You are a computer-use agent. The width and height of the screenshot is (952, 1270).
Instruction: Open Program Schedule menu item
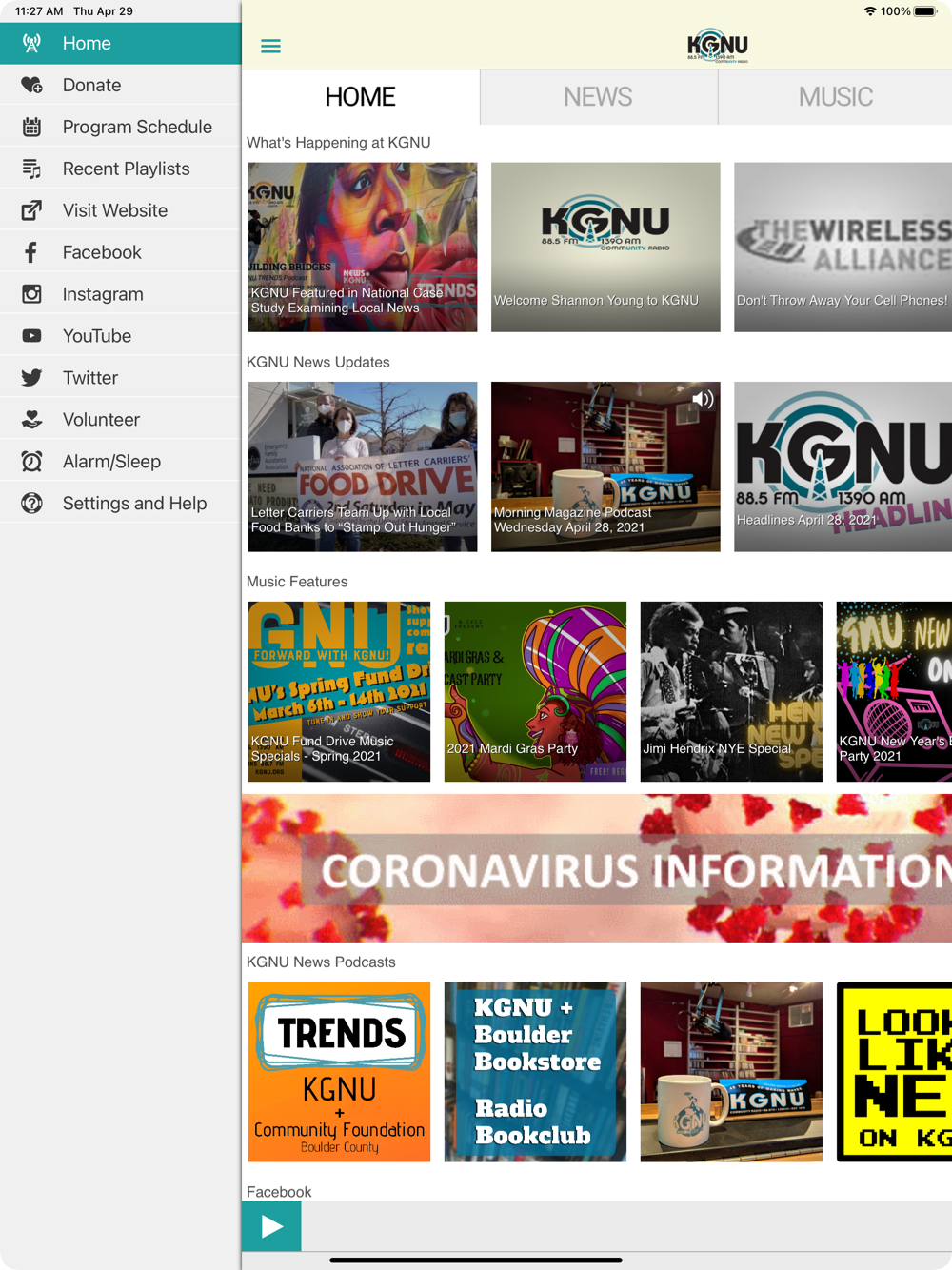click(x=120, y=128)
